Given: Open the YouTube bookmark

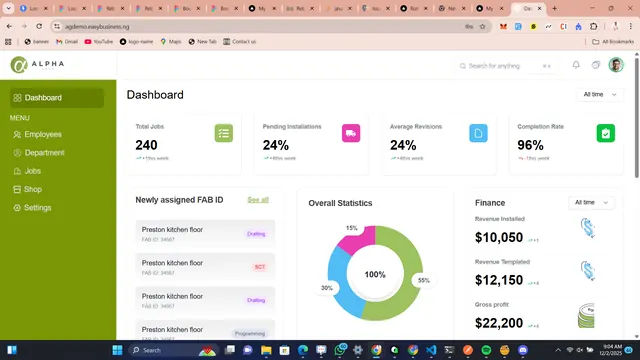Looking at the screenshot, I should [98, 42].
